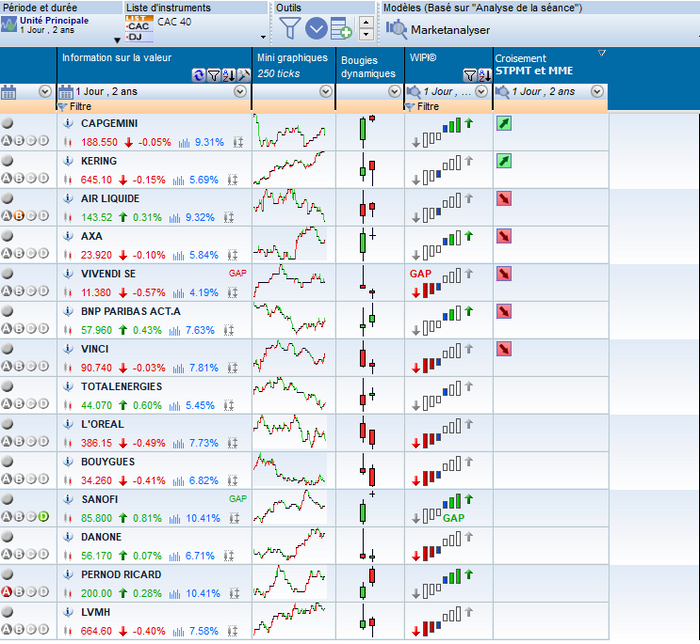700x644 pixels.
Task: Open the info icon next to KERING
Action: click(68, 161)
